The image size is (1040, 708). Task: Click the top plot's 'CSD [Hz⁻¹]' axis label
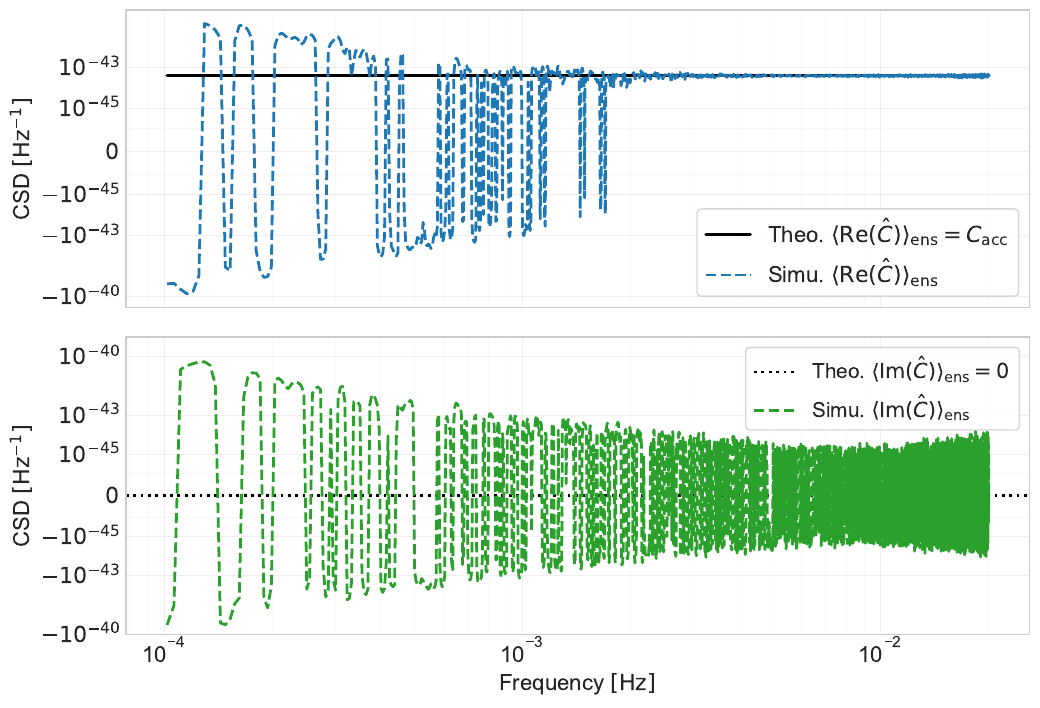tap(22, 158)
